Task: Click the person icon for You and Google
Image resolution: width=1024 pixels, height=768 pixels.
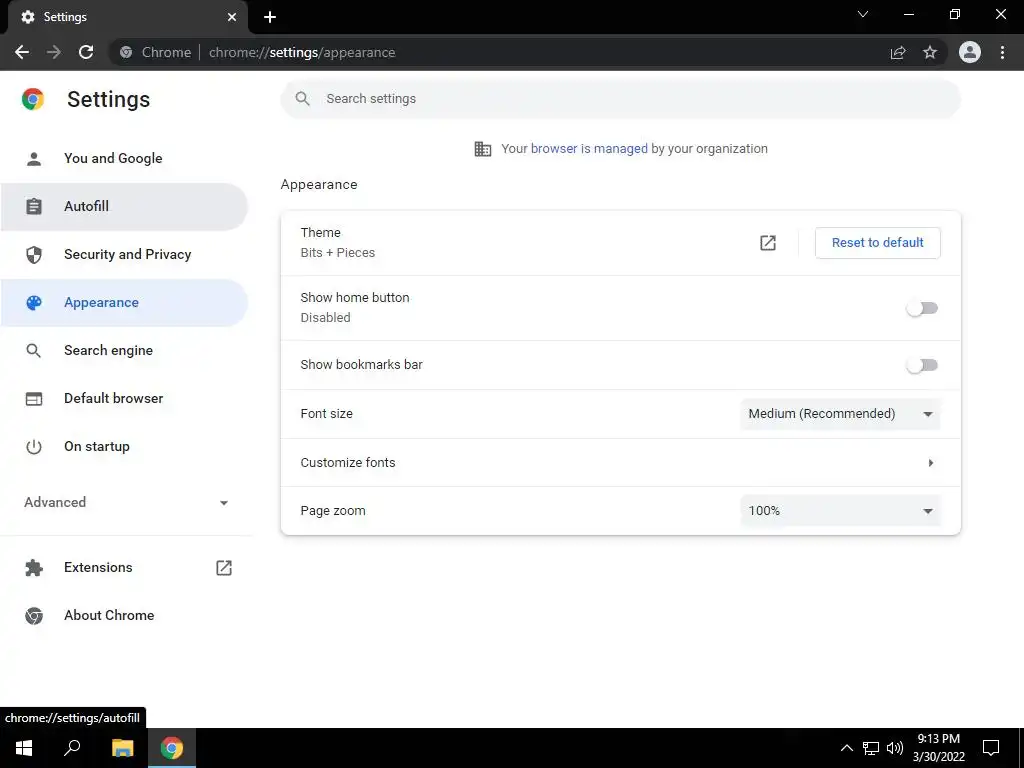Action: [x=34, y=159]
